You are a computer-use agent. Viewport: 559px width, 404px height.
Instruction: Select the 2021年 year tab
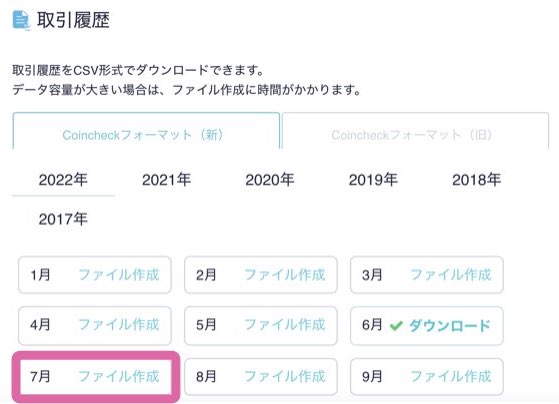[166, 180]
